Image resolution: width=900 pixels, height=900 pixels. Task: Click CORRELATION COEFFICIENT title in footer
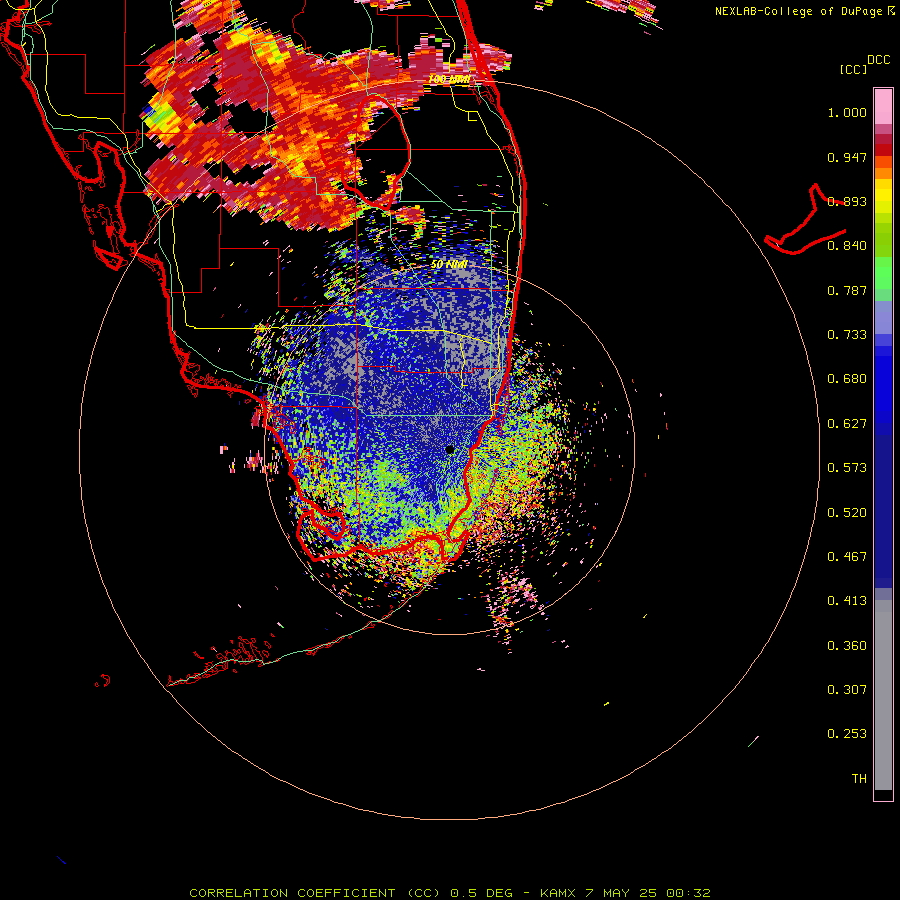pyautogui.click(x=292, y=893)
